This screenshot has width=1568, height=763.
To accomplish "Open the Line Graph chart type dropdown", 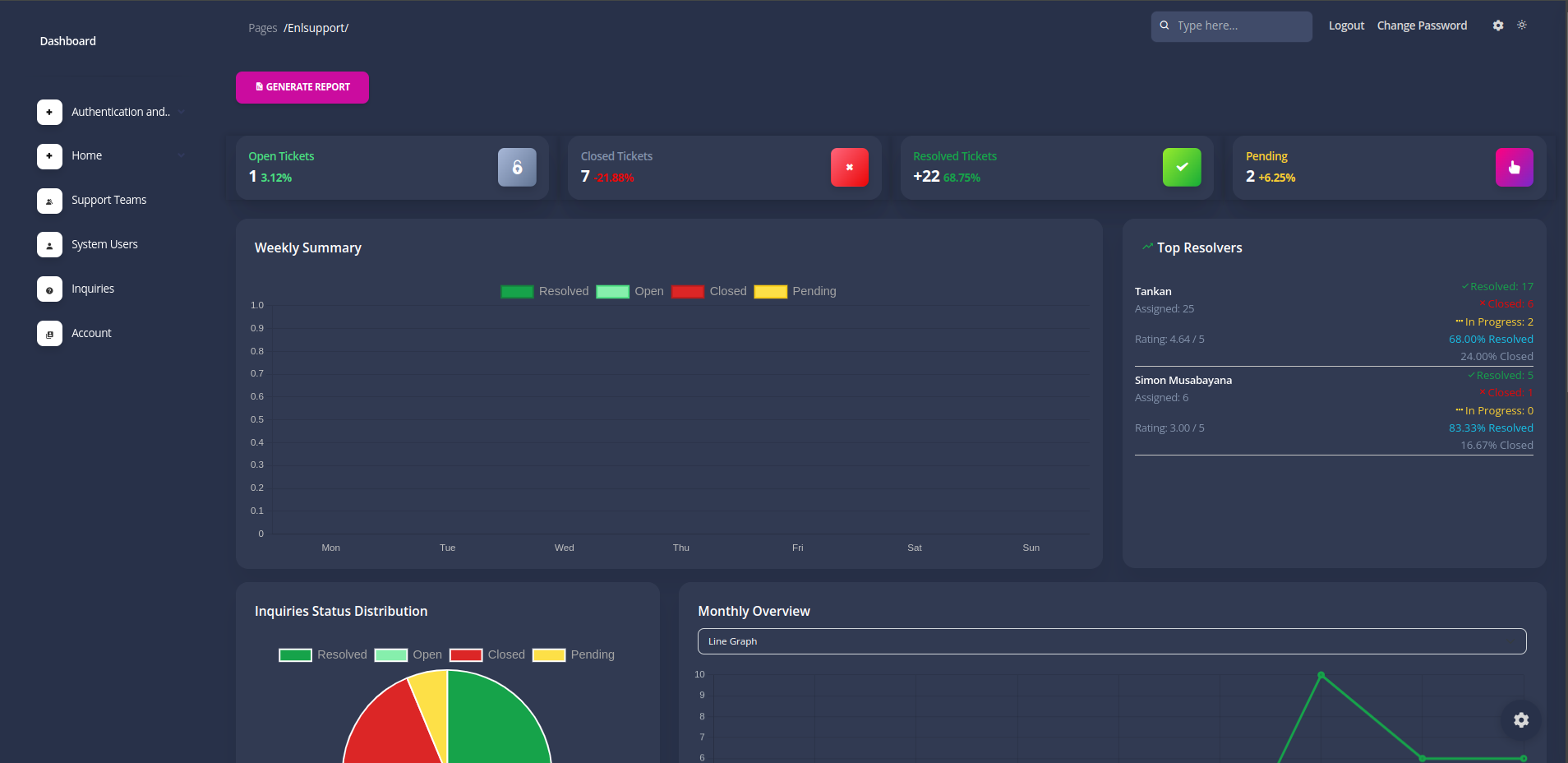I will pyautogui.click(x=1111, y=641).
